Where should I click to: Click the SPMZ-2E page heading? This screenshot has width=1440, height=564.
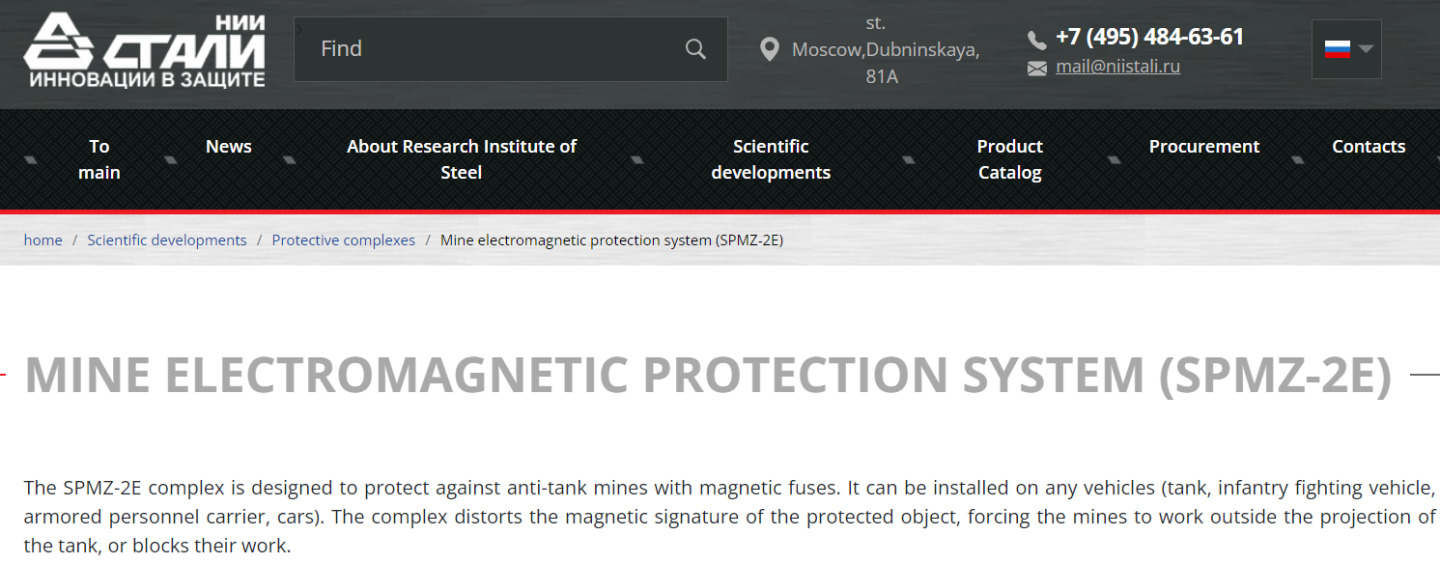coord(708,374)
